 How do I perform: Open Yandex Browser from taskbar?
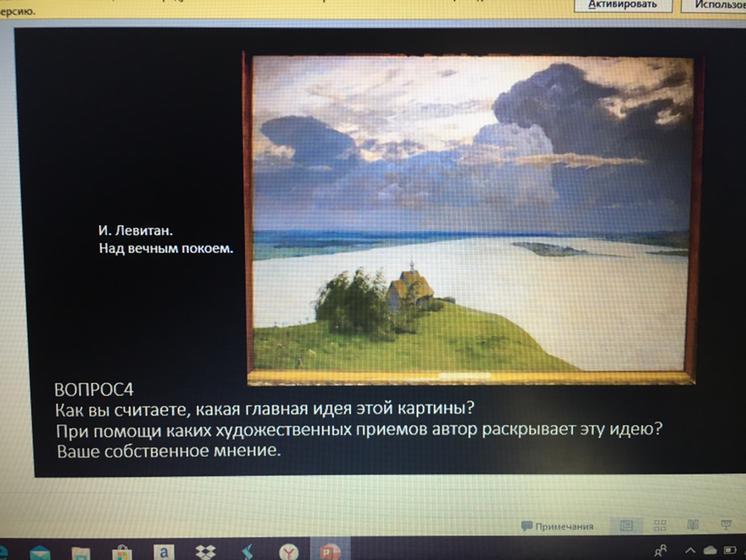[x=289, y=552]
